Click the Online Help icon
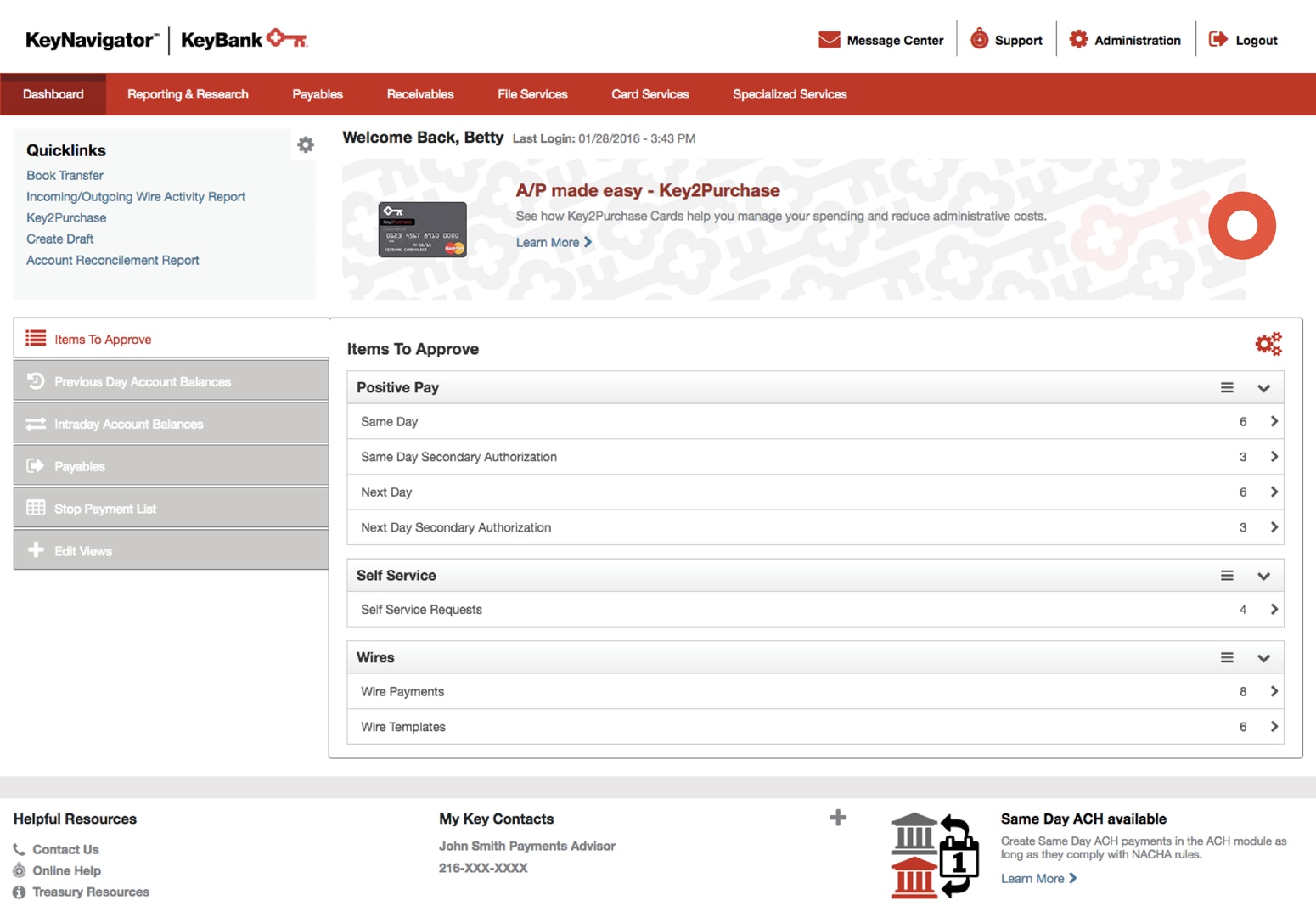This screenshot has height=923, width=1316. [x=19, y=870]
